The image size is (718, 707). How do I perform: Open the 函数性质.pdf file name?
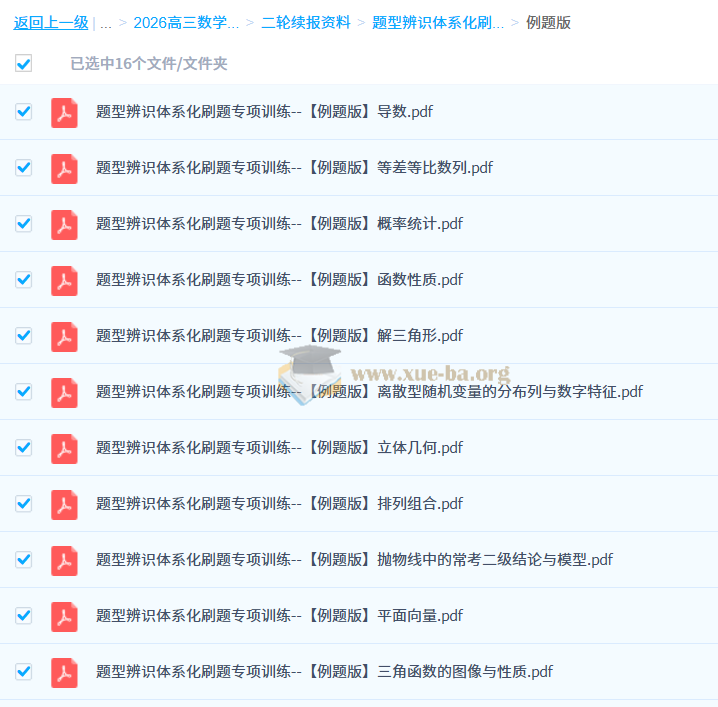click(279, 280)
